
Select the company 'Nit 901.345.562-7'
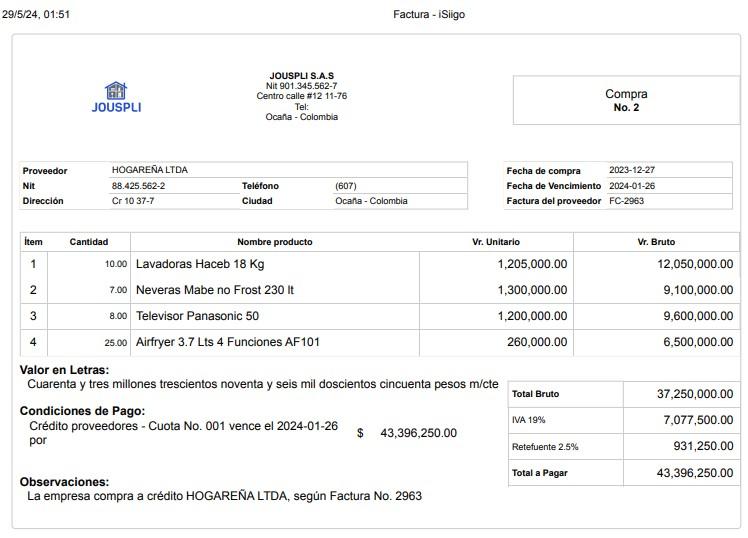301,86
